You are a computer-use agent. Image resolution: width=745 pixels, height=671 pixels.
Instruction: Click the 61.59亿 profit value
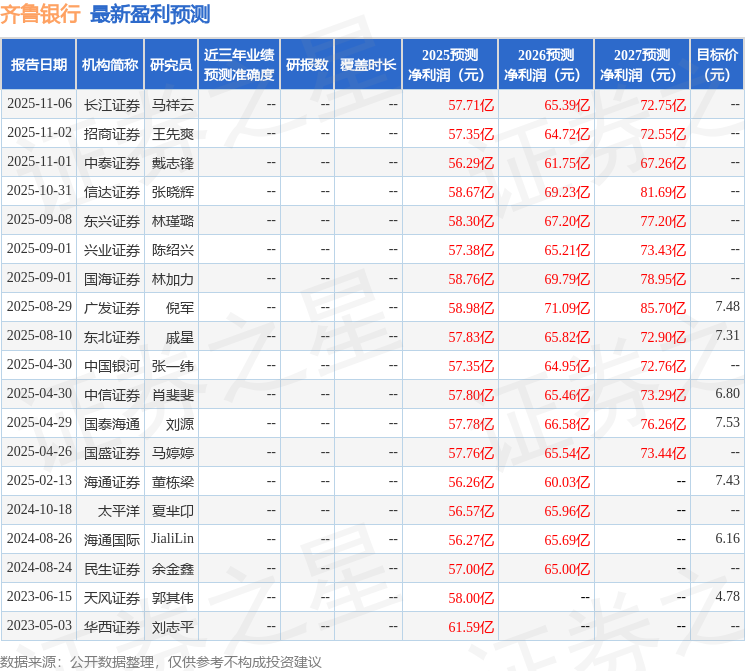point(471,627)
